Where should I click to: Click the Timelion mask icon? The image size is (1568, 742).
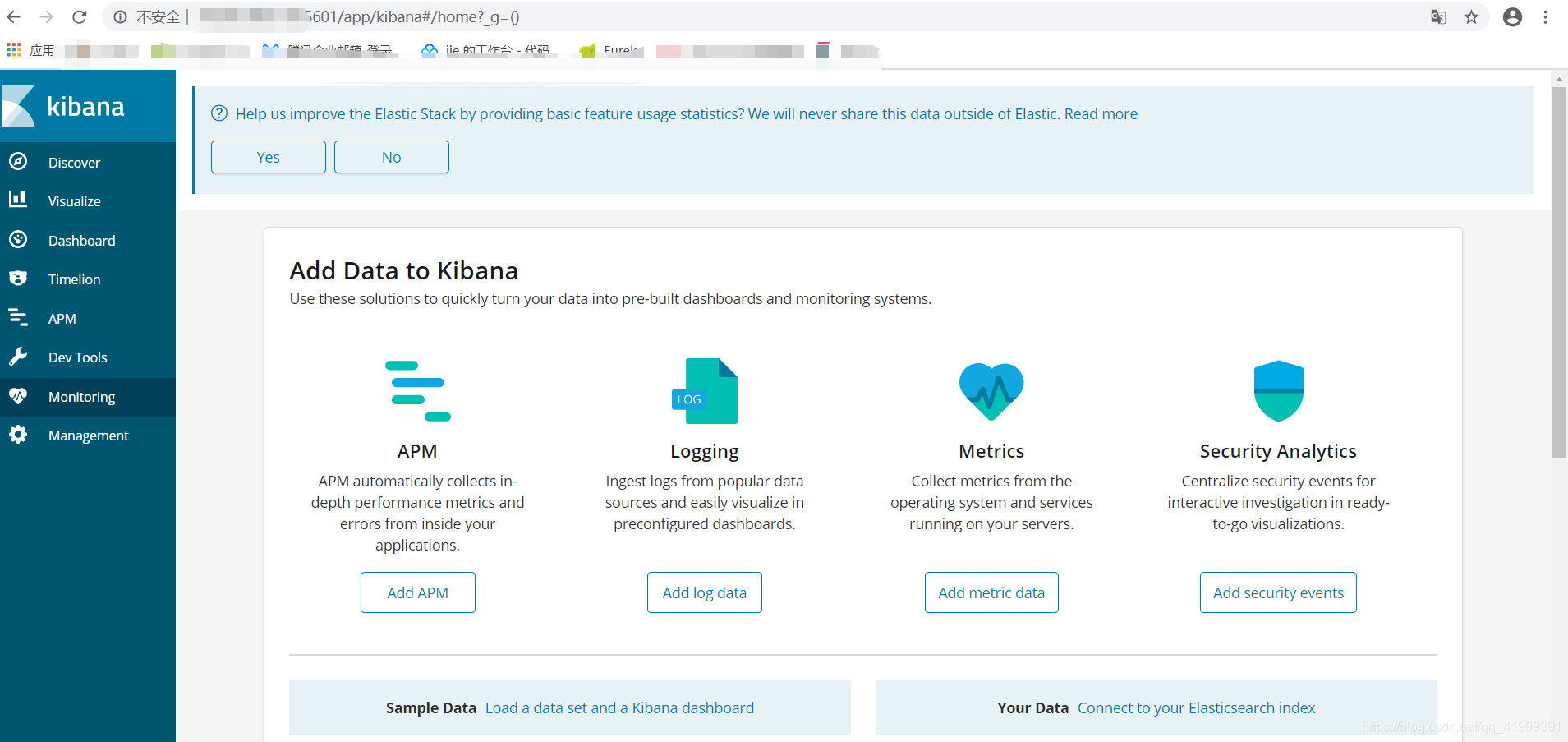(18, 279)
